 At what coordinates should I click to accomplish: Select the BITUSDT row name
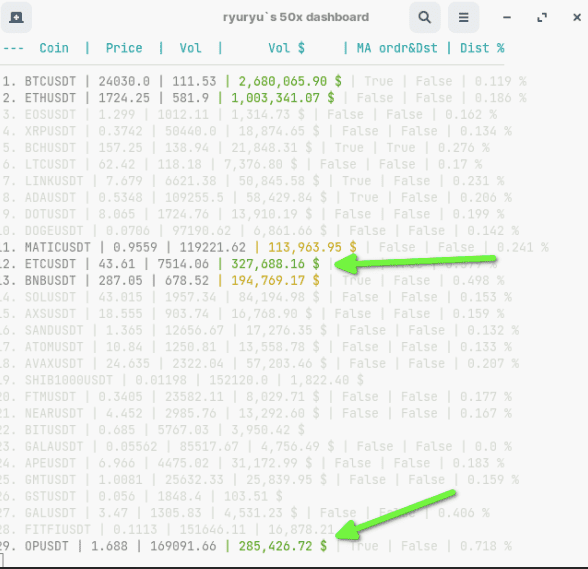click(x=50, y=430)
